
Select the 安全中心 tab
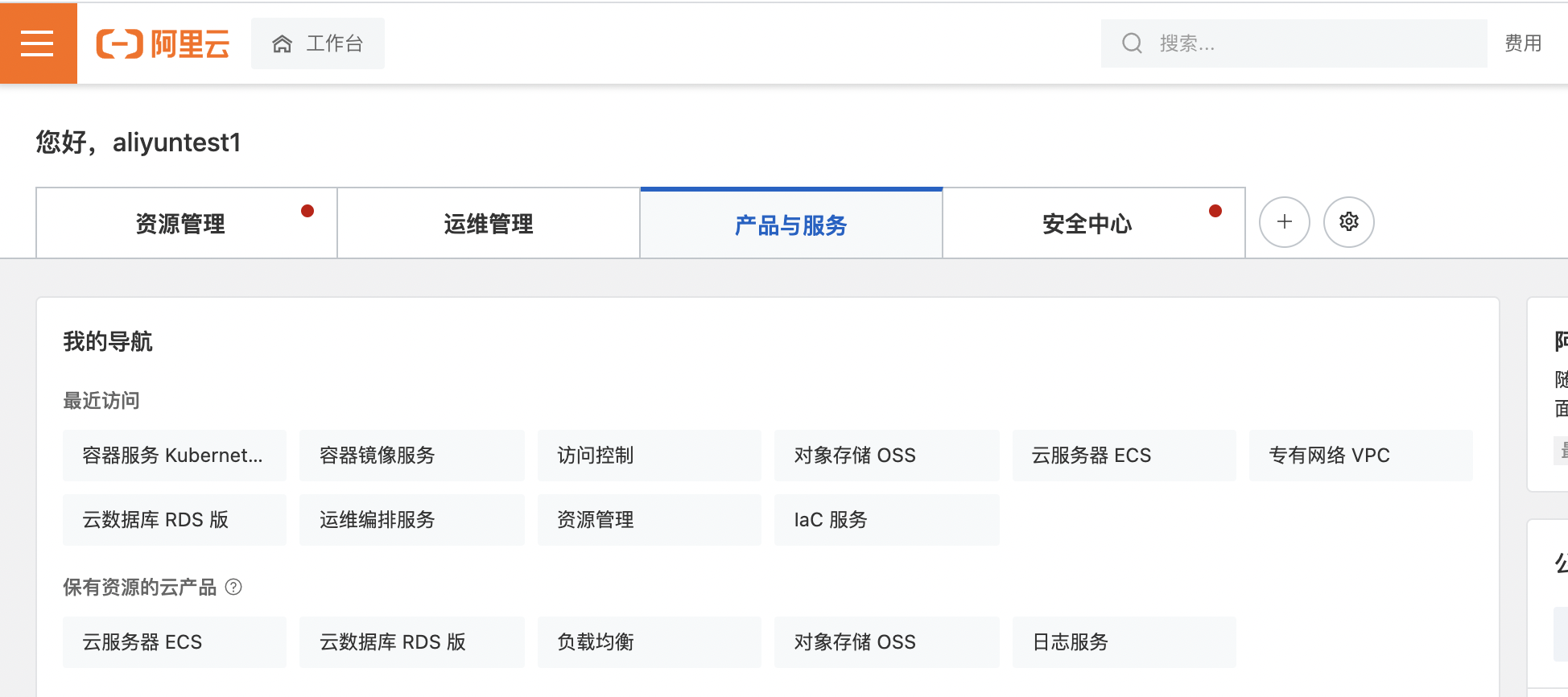click(1087, 224)
